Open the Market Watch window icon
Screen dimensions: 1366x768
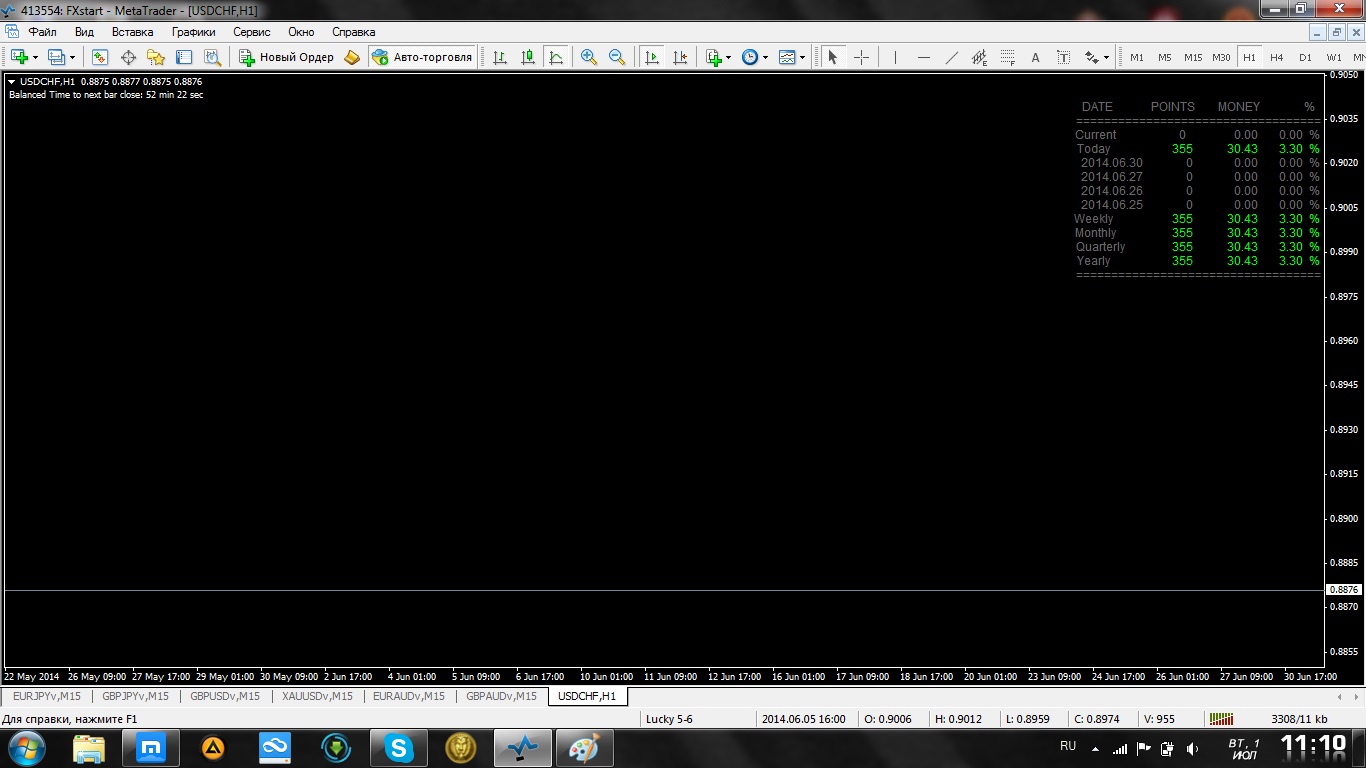coord(100,57)
